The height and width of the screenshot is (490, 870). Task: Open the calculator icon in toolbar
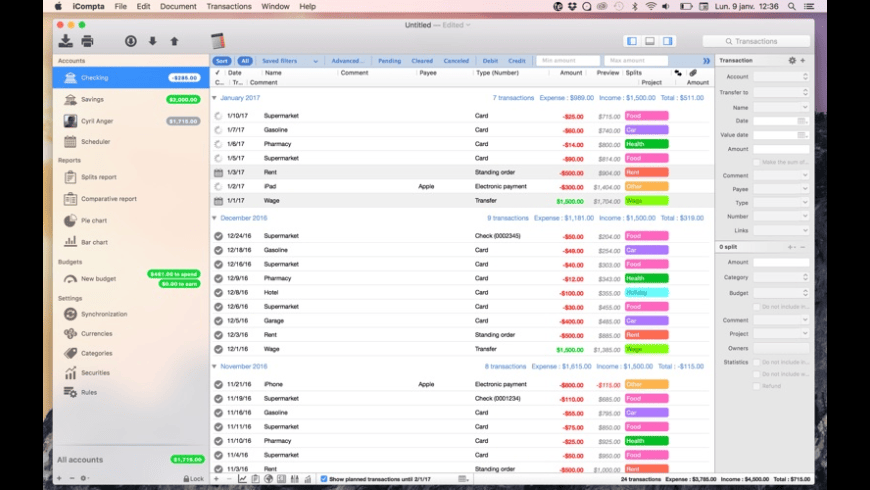click(218, 41)
